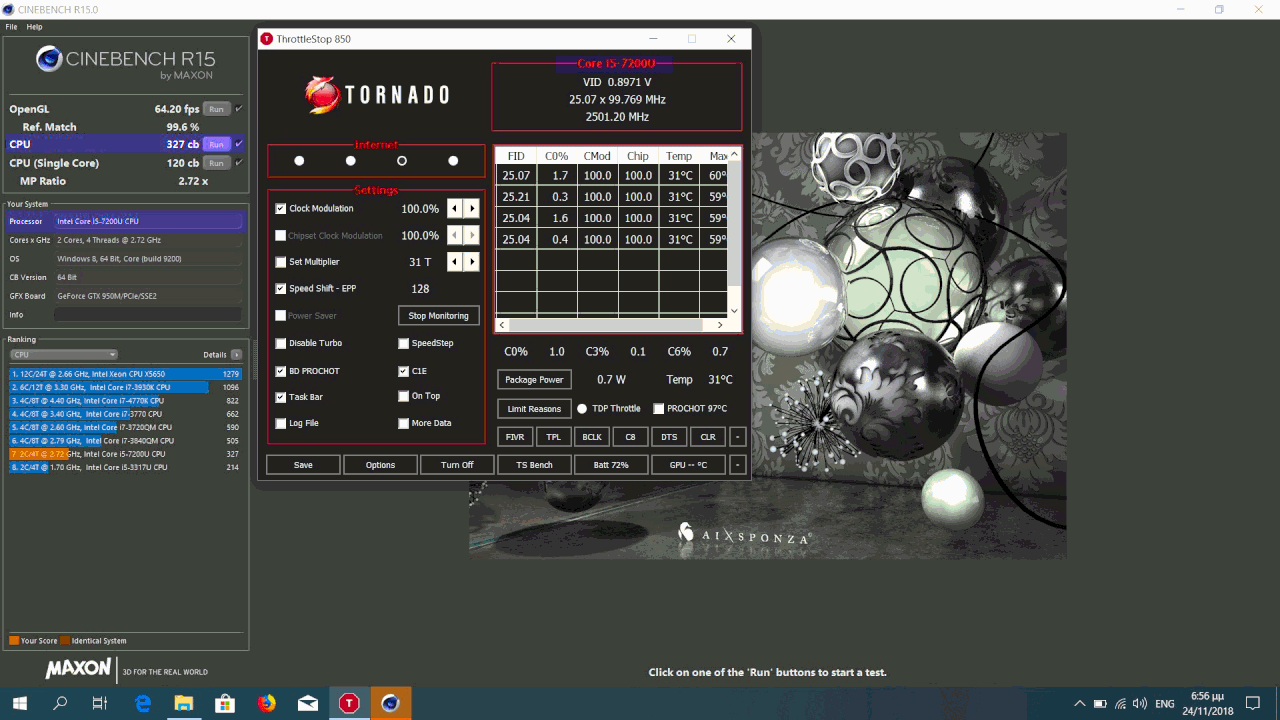
Task: Select the second Internet profile radio button
Action: click(350, 160)
